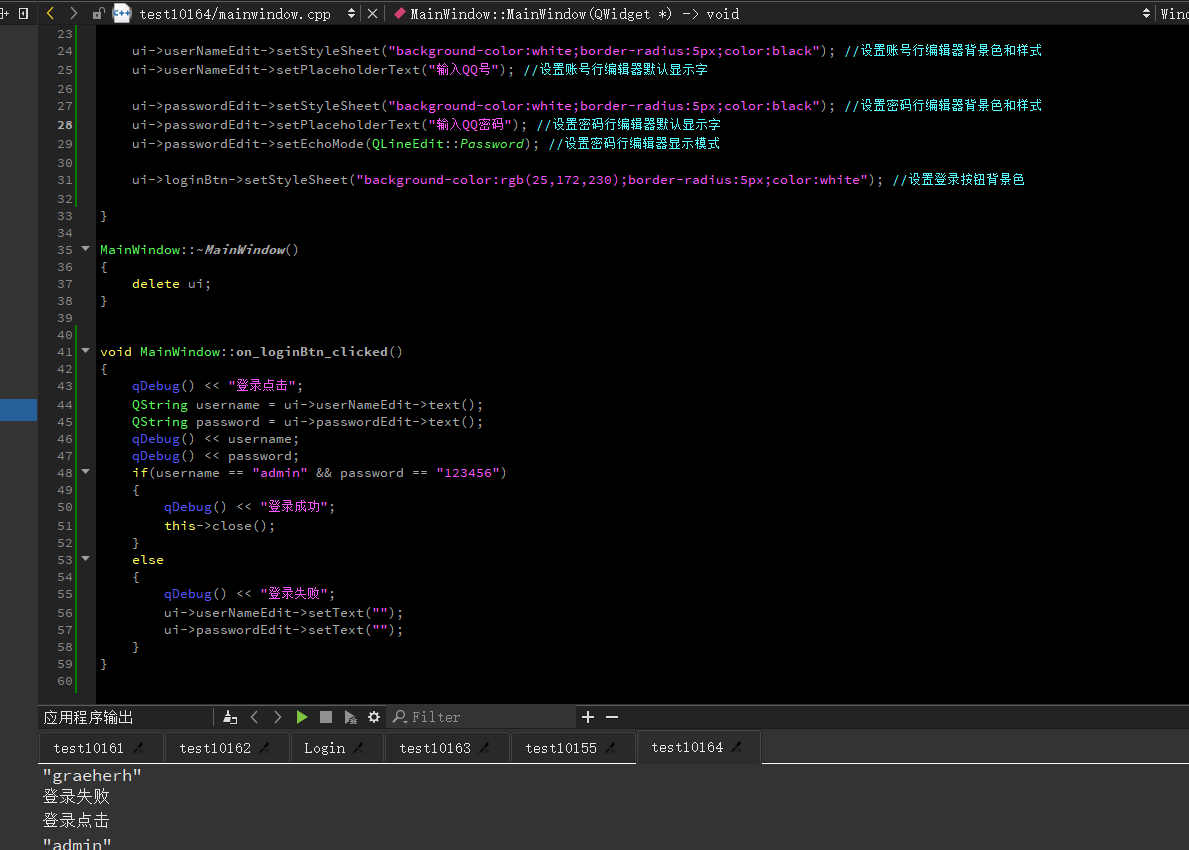
Task: Close the test10155 tab via its icon
Action: pyautogui.click(x=610, y=748)
